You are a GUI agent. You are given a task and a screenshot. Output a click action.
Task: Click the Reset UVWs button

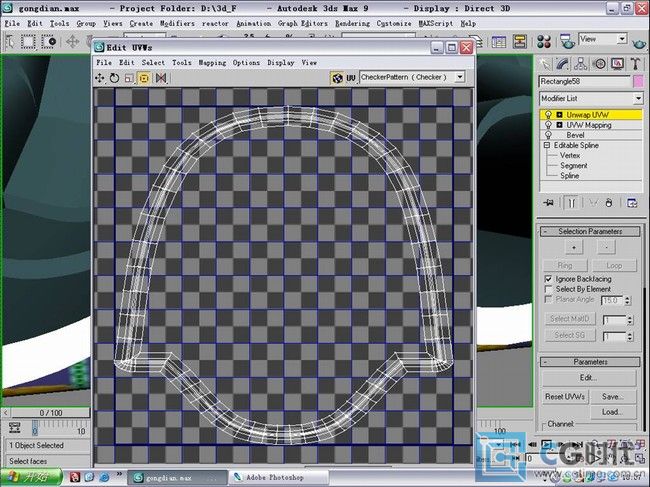565,397
